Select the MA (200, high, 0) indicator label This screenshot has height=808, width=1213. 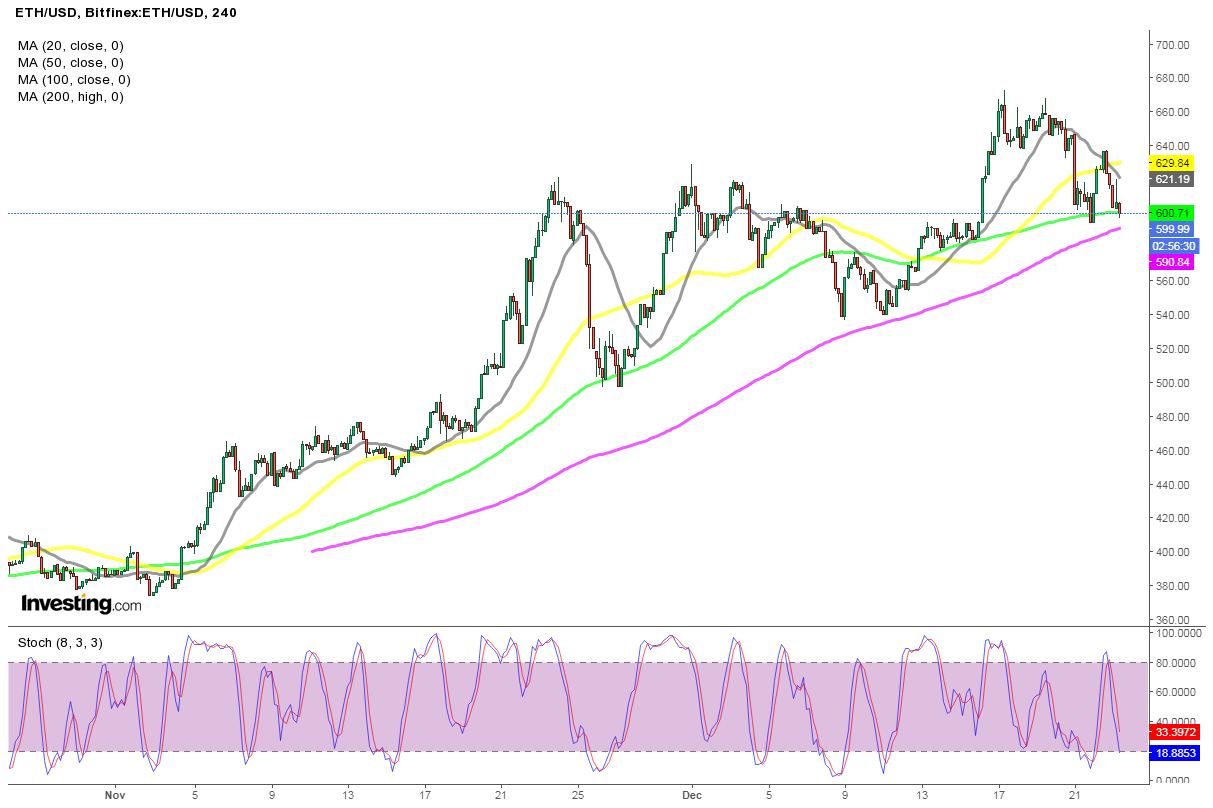(70, 96)
